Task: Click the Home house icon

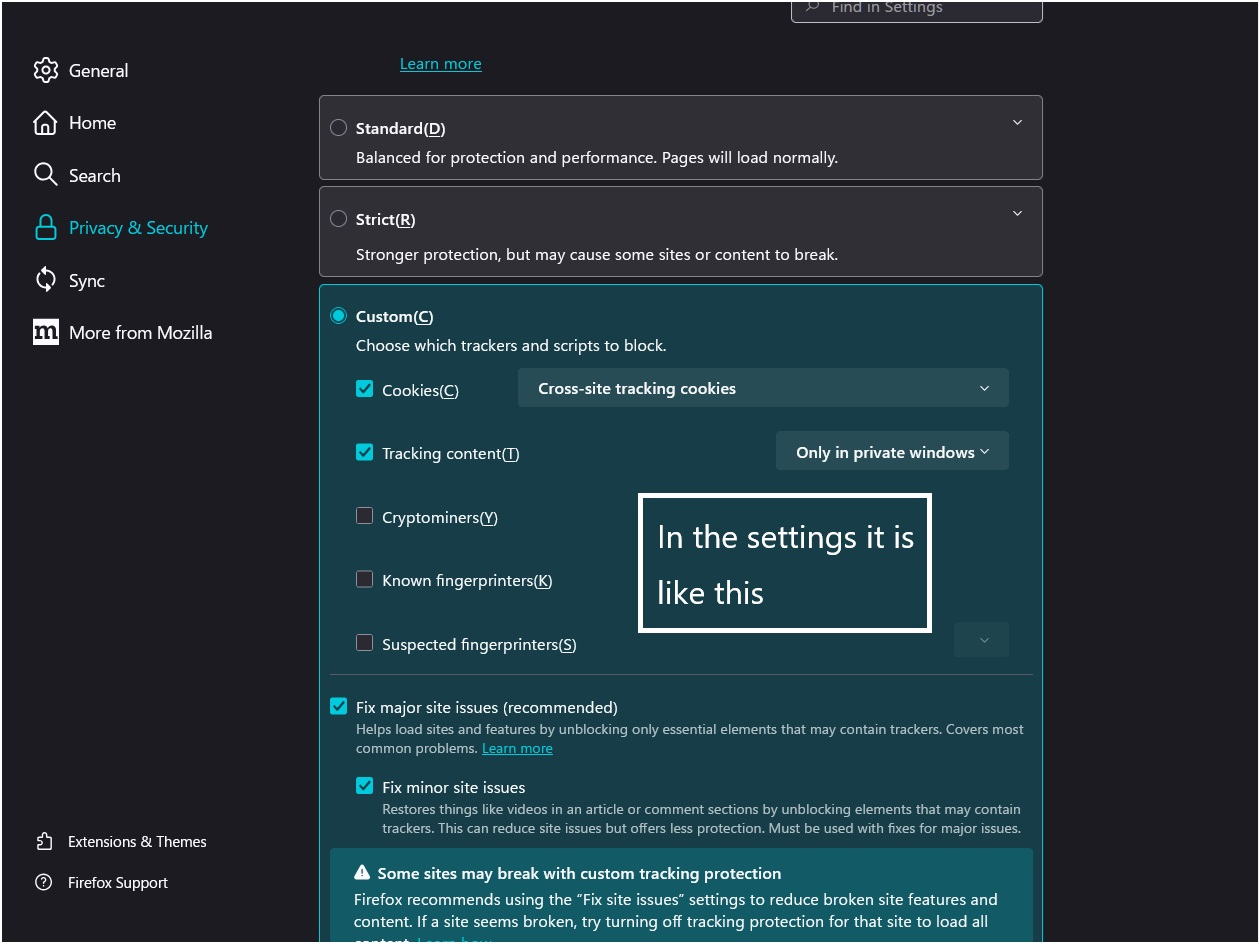Action: click(46, 123)
